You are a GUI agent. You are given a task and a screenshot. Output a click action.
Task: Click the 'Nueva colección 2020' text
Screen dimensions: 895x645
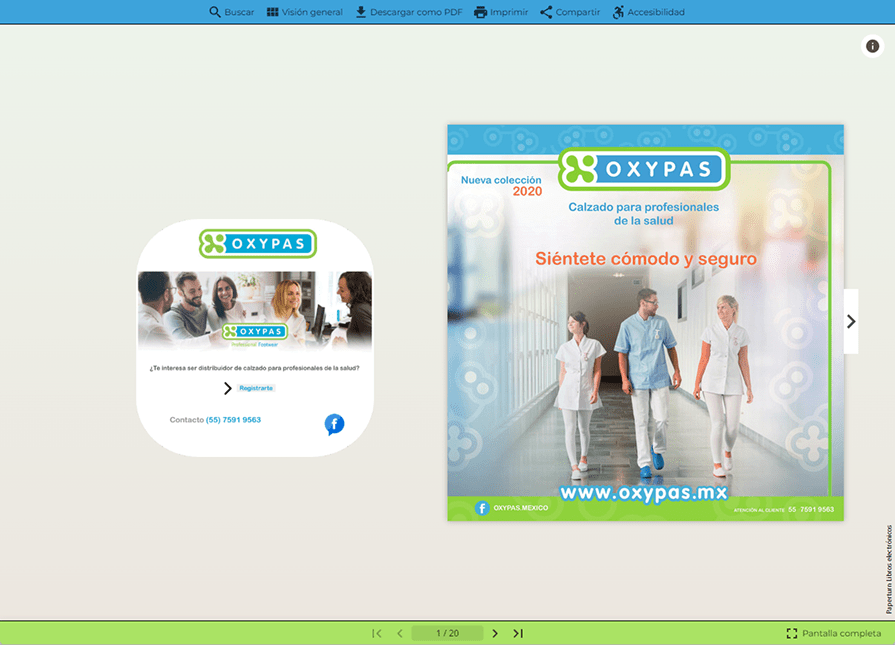point(502,186)
